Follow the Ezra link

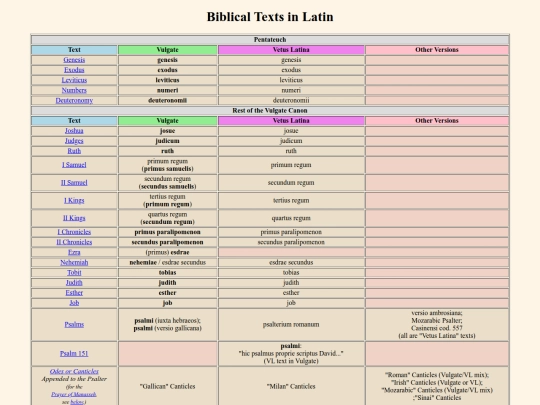(x=74, y=252)
